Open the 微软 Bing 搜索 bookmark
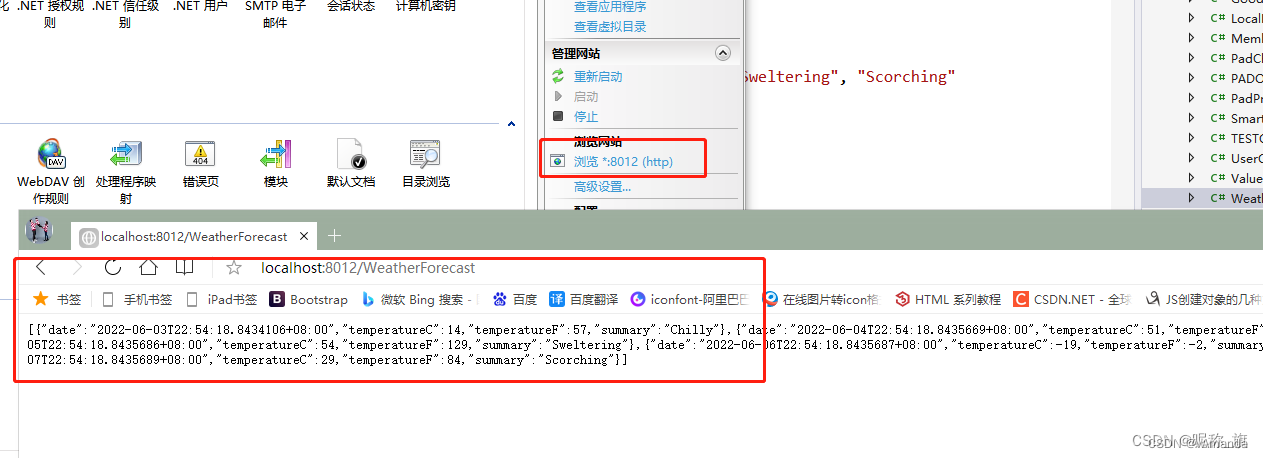1263x458 pixels. (419, 299)
